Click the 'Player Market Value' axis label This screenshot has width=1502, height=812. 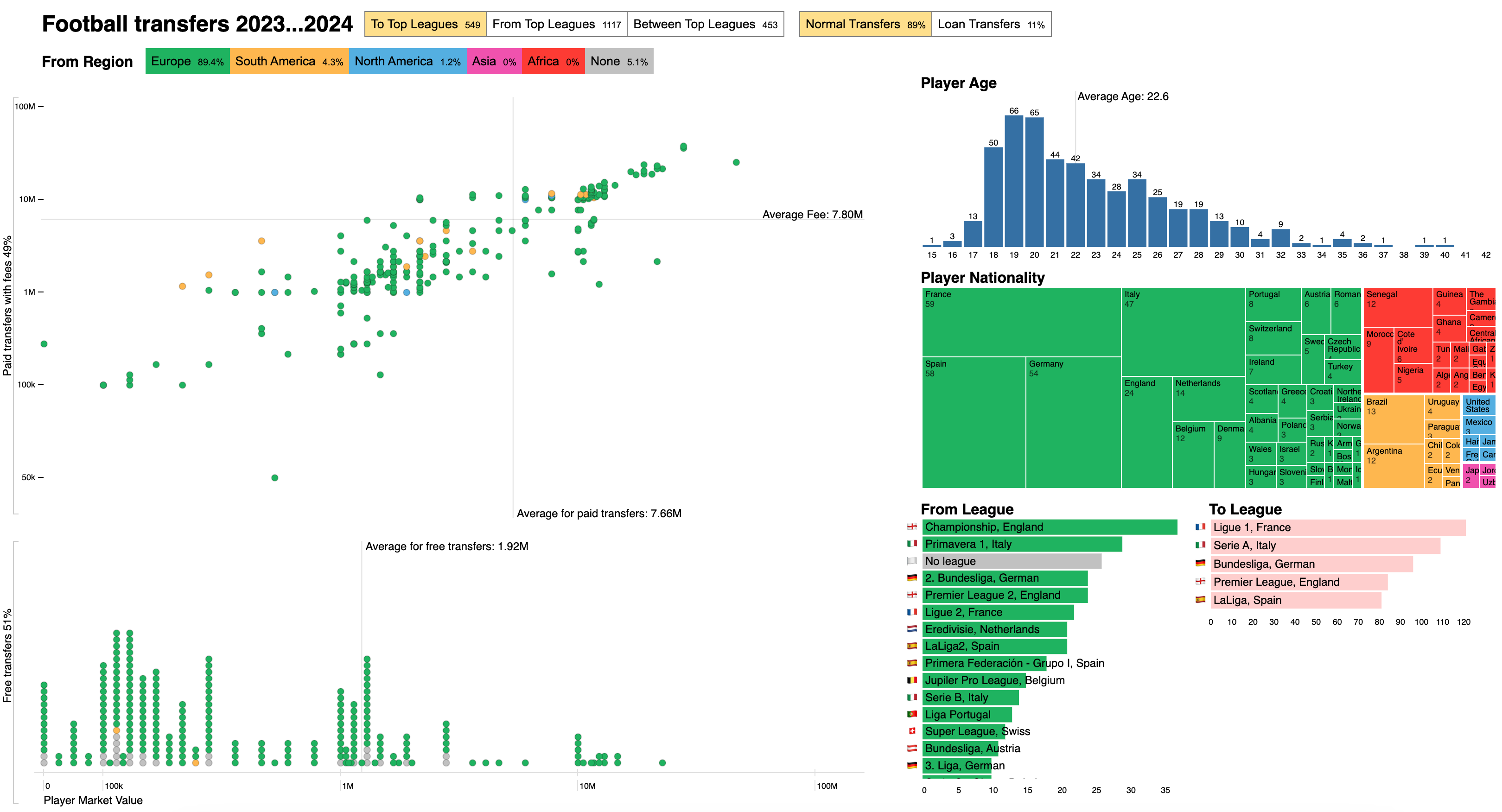coord(93,800)
